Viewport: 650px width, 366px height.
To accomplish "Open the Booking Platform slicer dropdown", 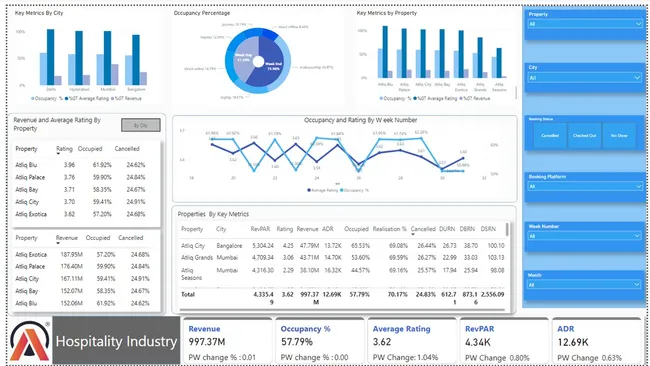I will 585,187.
